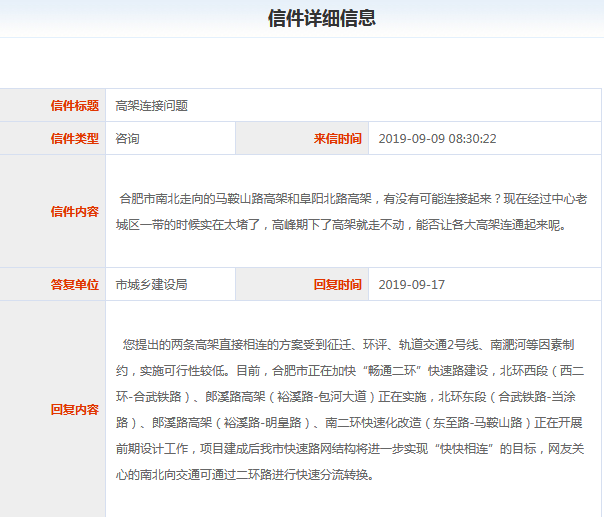This screenshot has width=604, height=517.
Task: Click the 回复时间 label
Action: (337, 284)
